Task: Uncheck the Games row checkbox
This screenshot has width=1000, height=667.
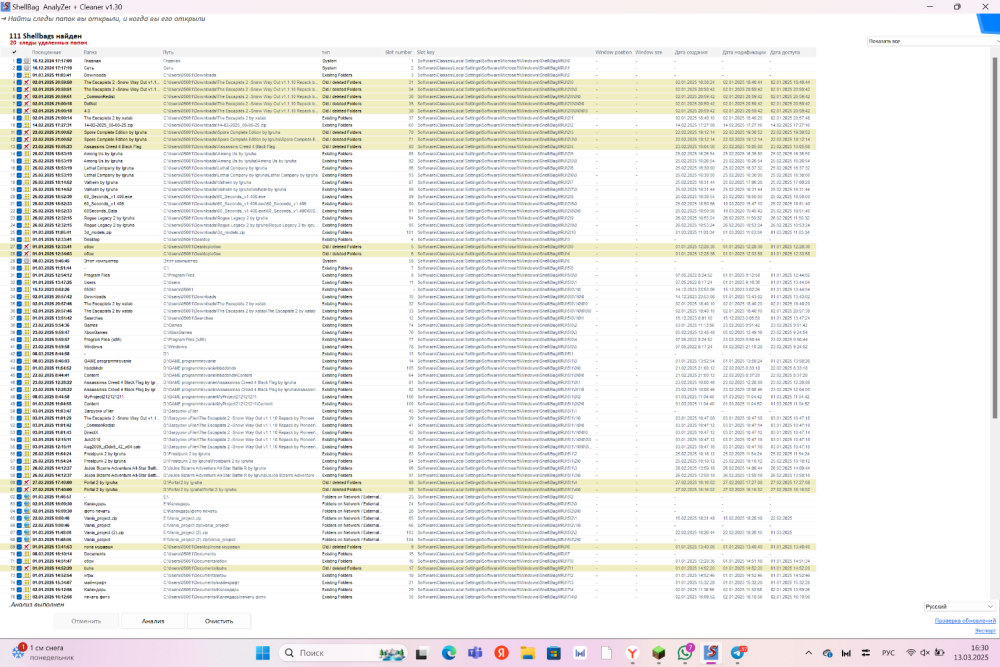Action: [x=19, y=325]
